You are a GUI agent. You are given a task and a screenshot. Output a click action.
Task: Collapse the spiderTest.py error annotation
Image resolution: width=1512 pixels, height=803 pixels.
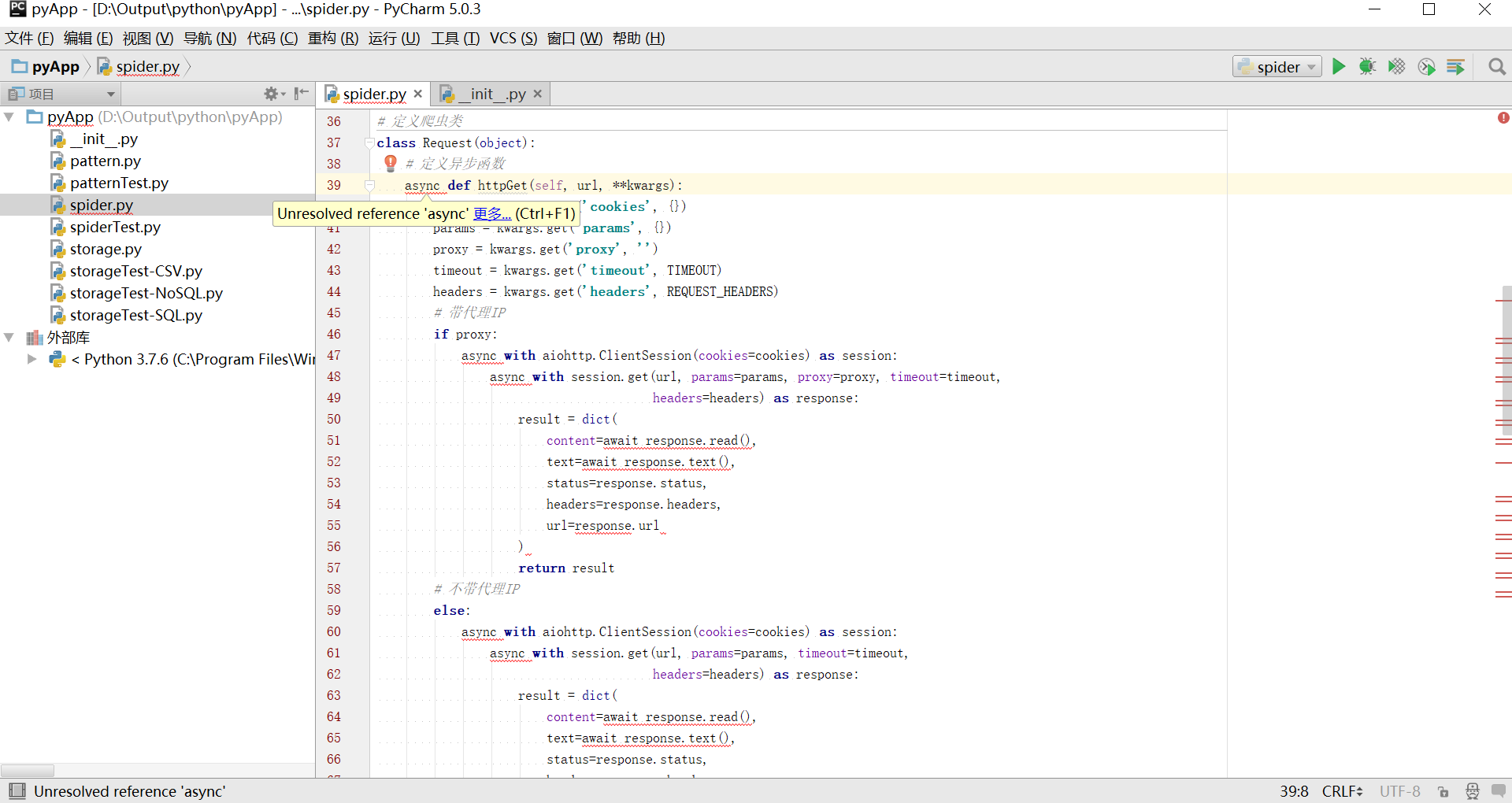click(1503, 117)
